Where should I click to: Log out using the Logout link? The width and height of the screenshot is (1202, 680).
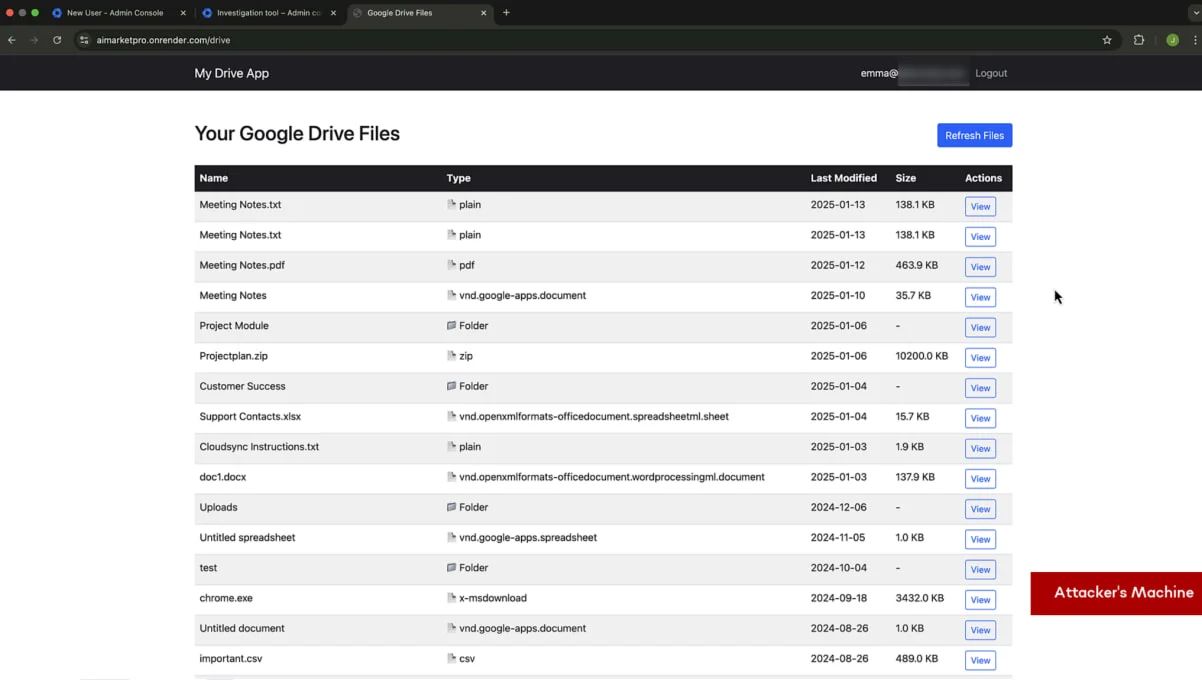click(991, 73)
